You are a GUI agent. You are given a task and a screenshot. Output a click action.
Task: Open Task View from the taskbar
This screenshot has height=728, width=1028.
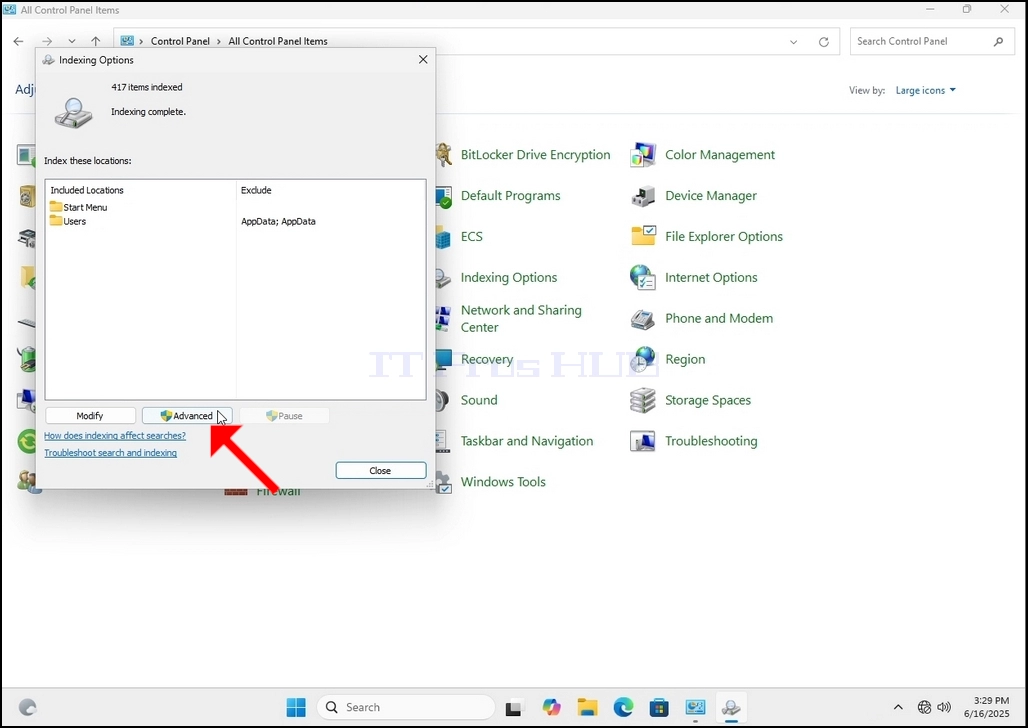pos(513,707)
